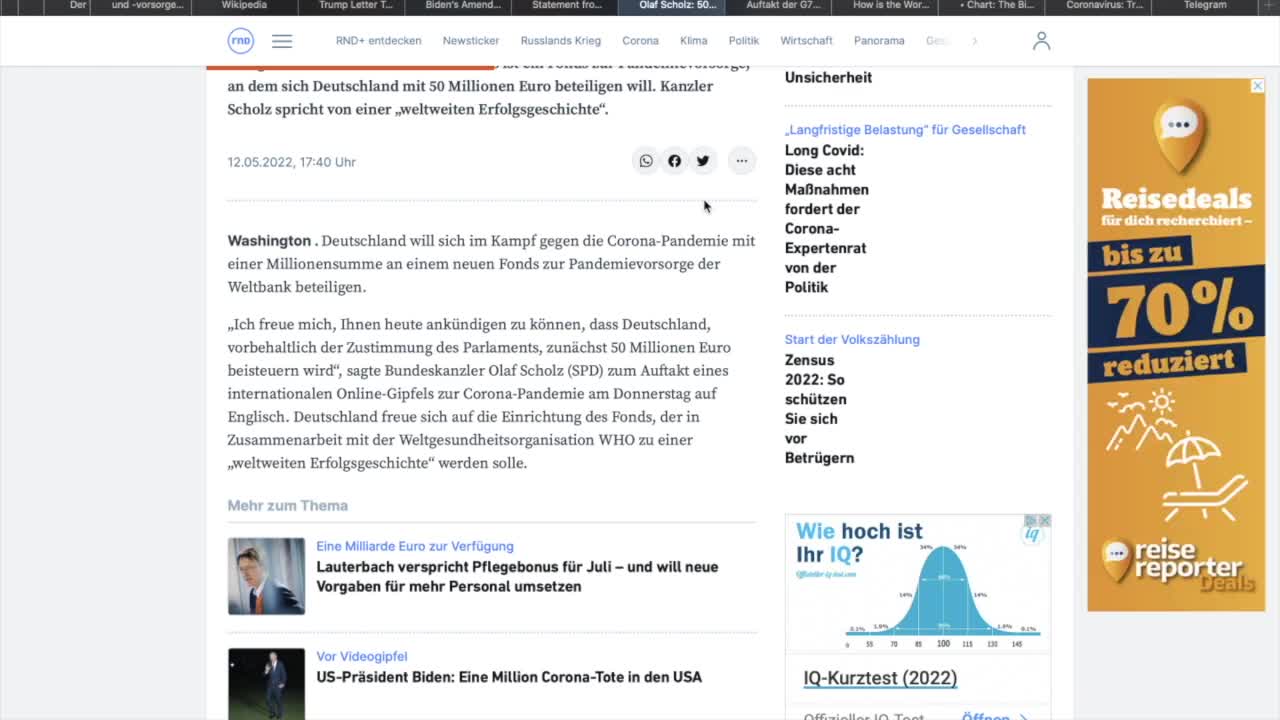Click 'Eine Milliarde Euro zur Verfügung' label

point(415,546)
